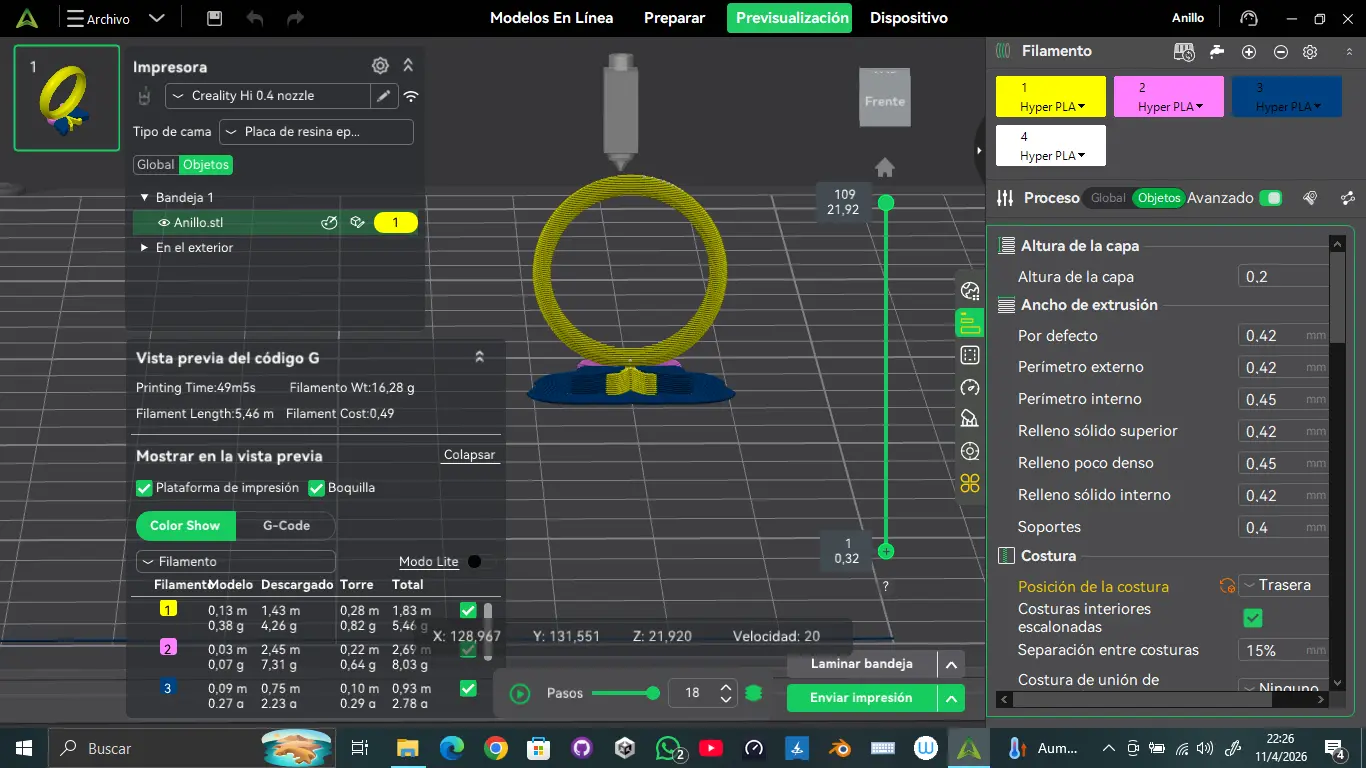Click the home view icon in viewport
Image resolution: width=1366 pixels, height=768 pixels.
885,167
